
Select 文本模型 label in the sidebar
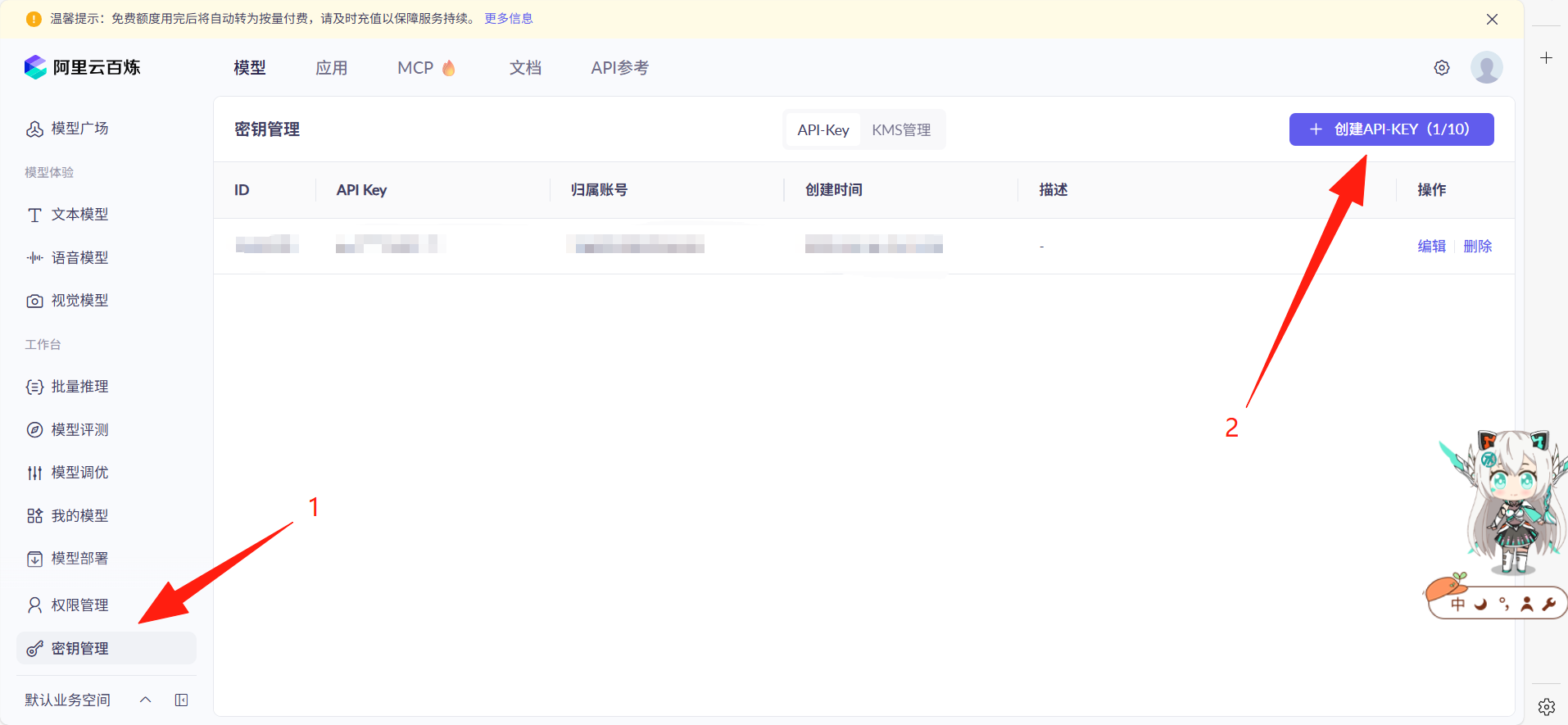click(79, 215)
